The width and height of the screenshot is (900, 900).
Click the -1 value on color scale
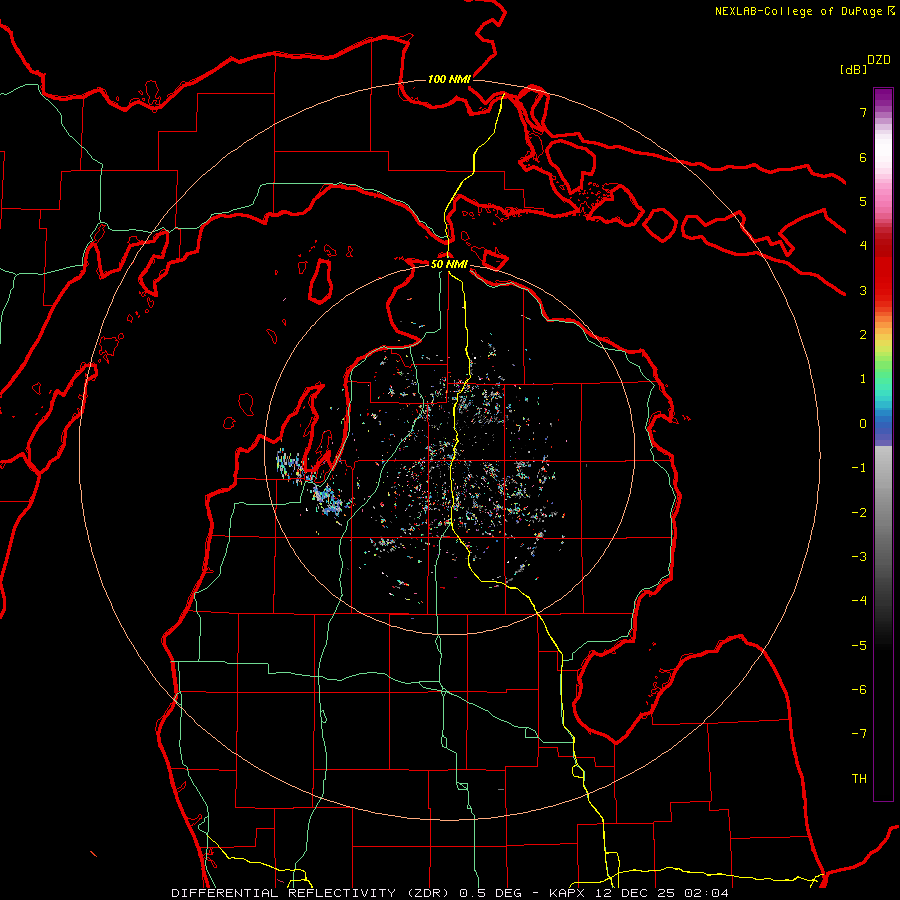coord(859,468)
